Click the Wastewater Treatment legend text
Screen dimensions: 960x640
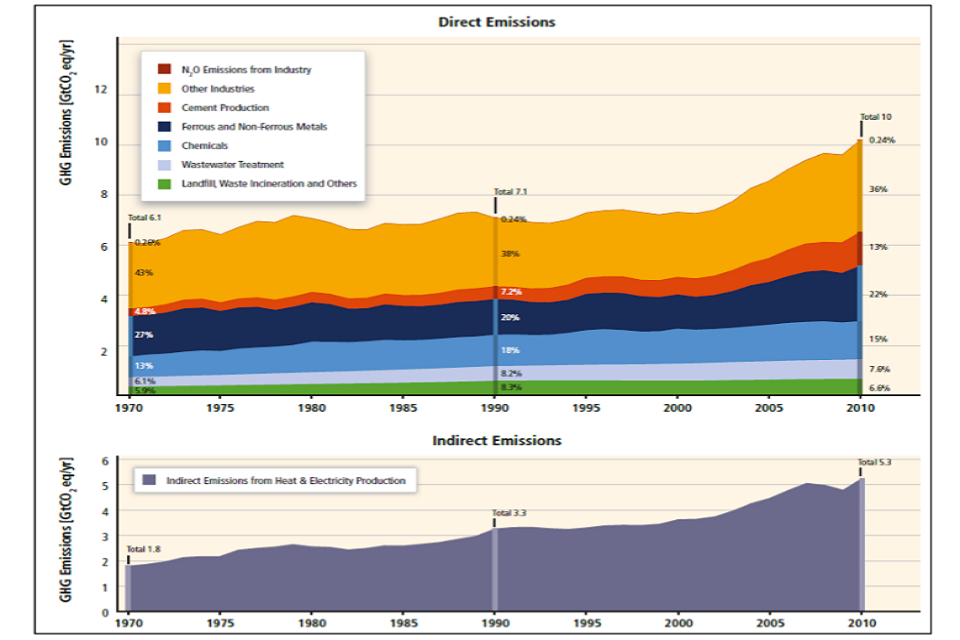pos(232,165)
